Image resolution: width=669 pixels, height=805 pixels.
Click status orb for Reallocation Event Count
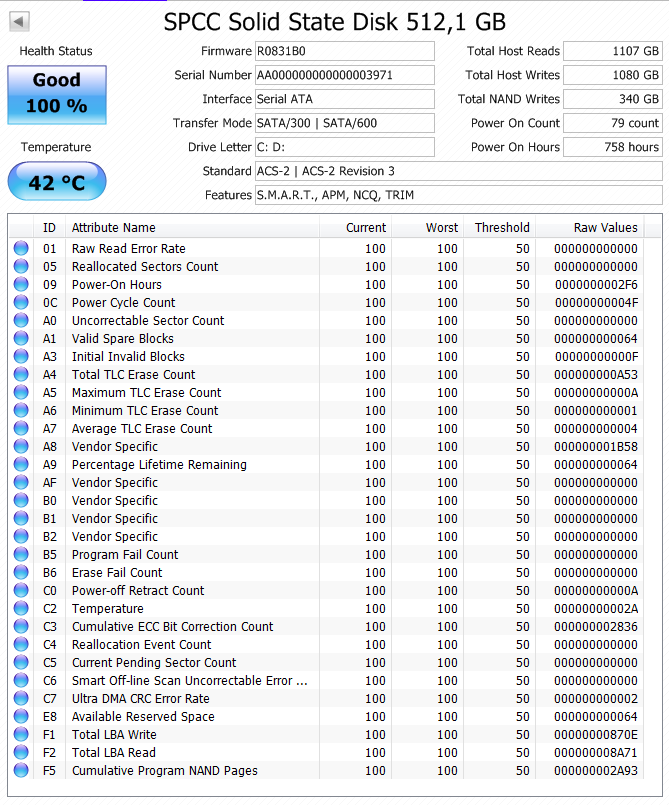[21, 644]
